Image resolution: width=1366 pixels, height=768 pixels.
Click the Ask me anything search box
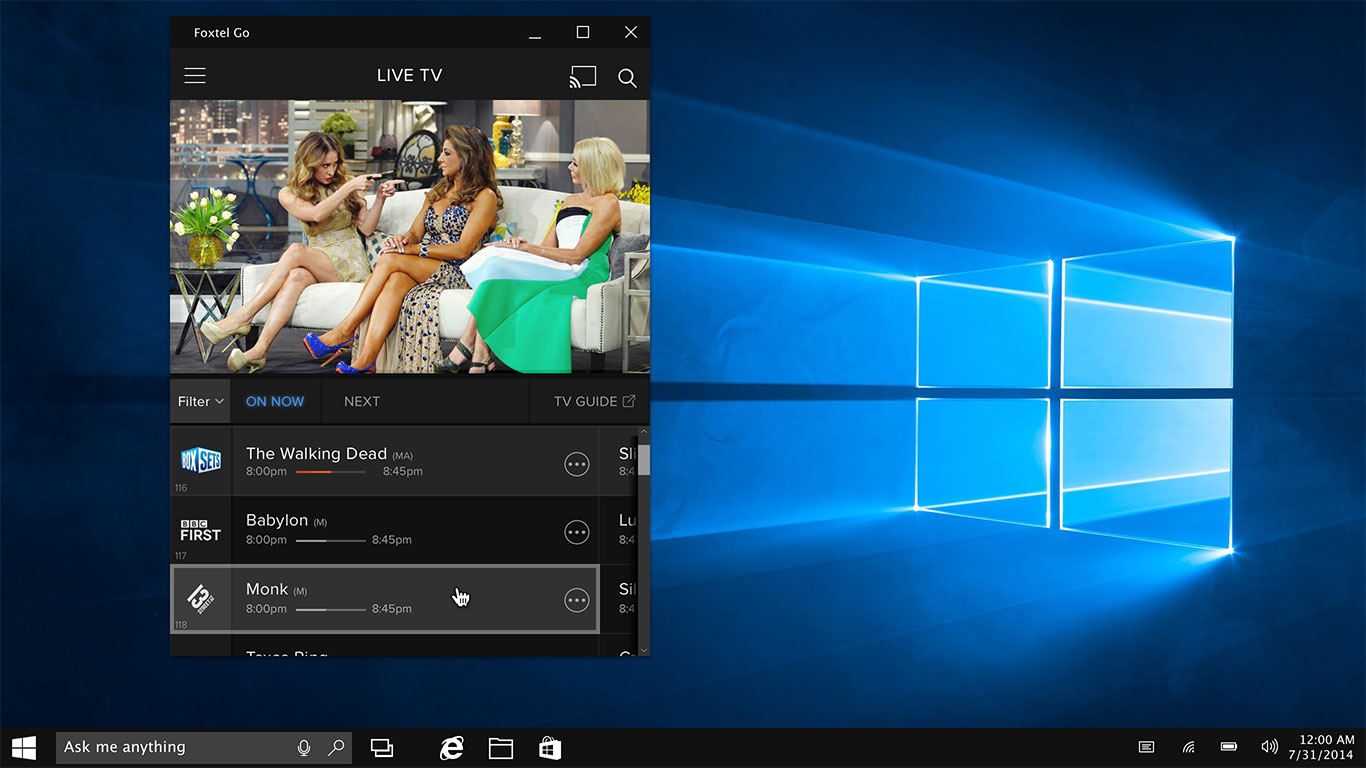[204, 747]
